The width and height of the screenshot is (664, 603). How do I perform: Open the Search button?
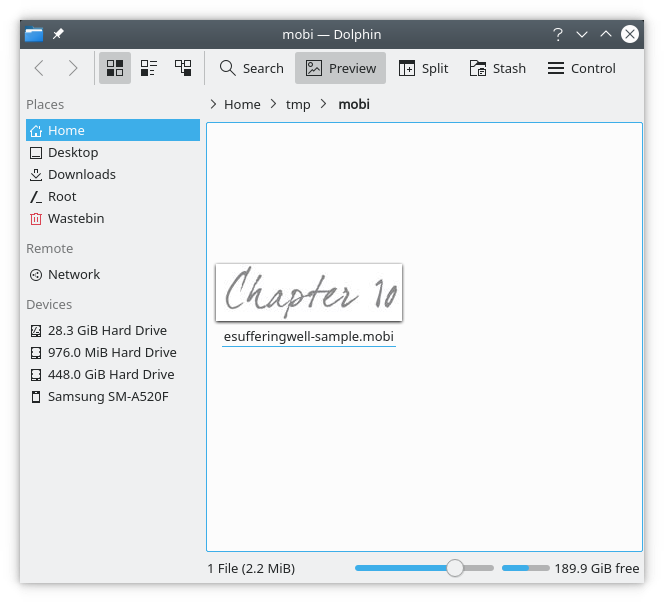coord(251,68)
